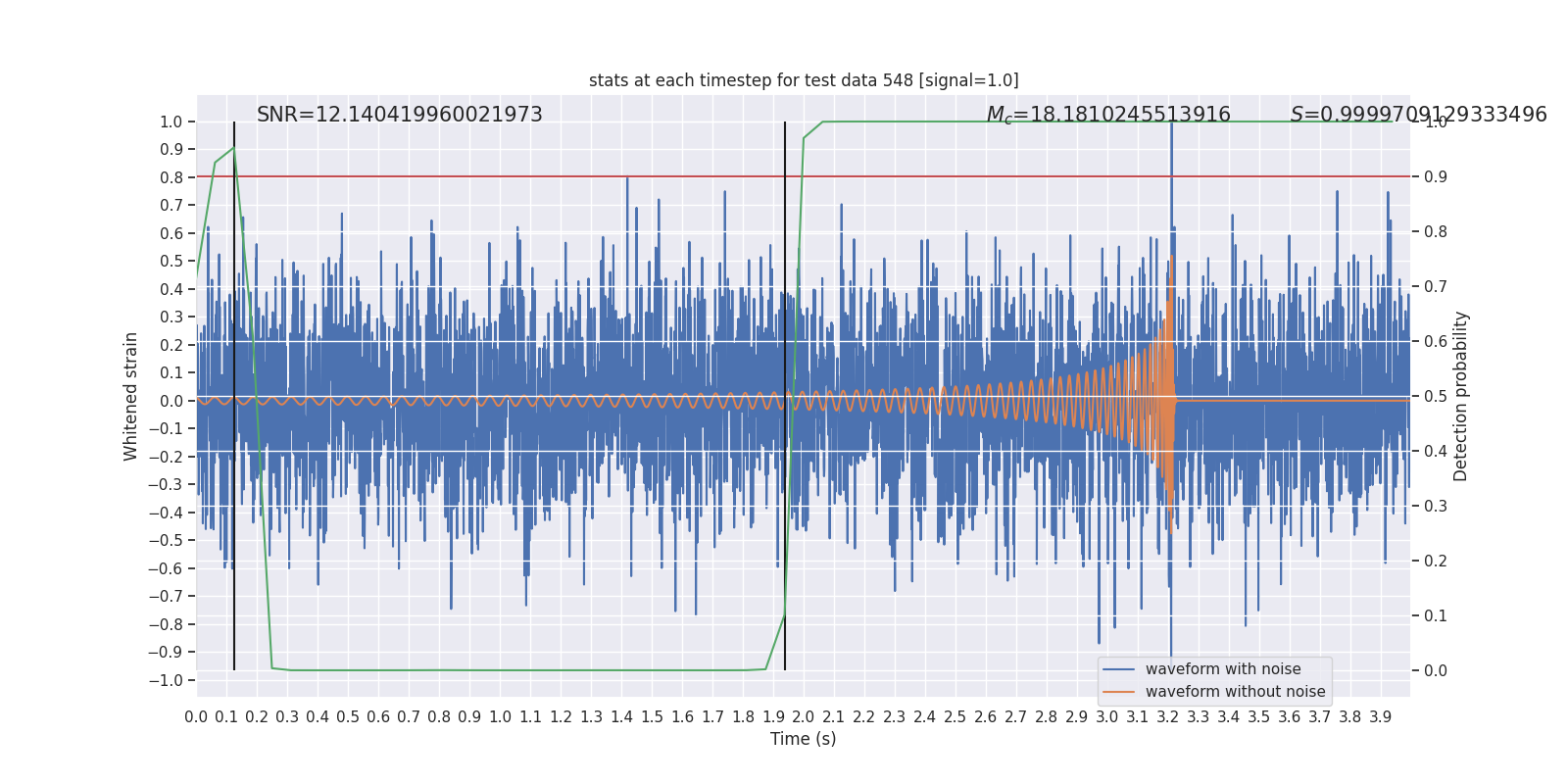Click the 0.0 tick on the time axis

196,717
